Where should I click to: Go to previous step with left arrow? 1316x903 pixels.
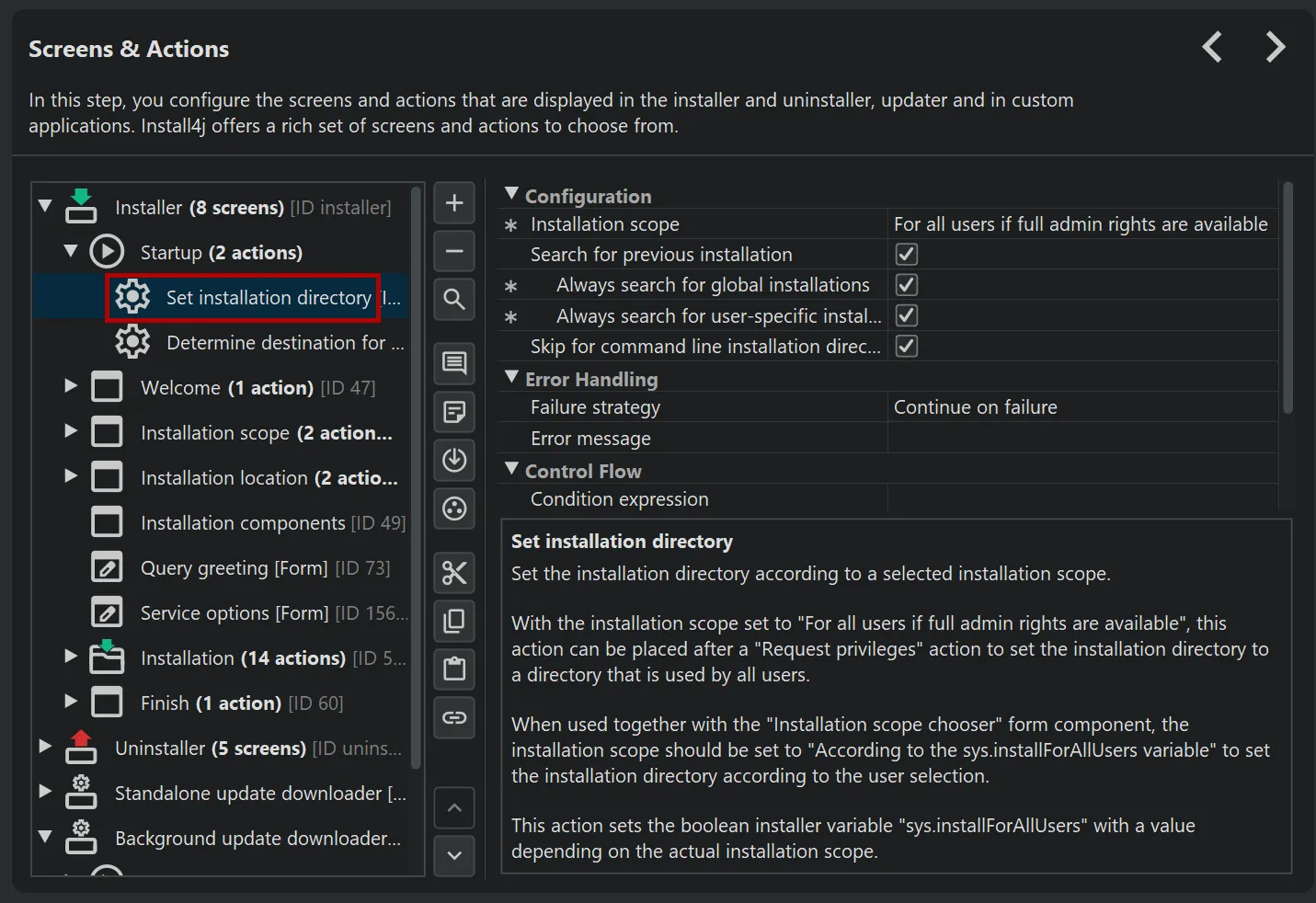(x=1212, y=47)
